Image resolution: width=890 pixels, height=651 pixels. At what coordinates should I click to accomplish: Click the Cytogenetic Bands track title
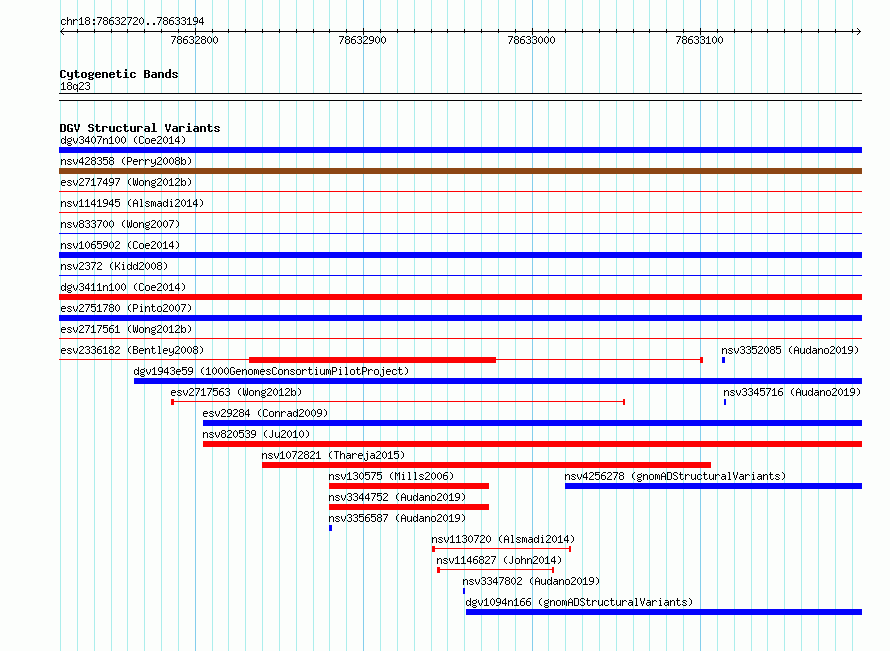[x=119, y=74]
